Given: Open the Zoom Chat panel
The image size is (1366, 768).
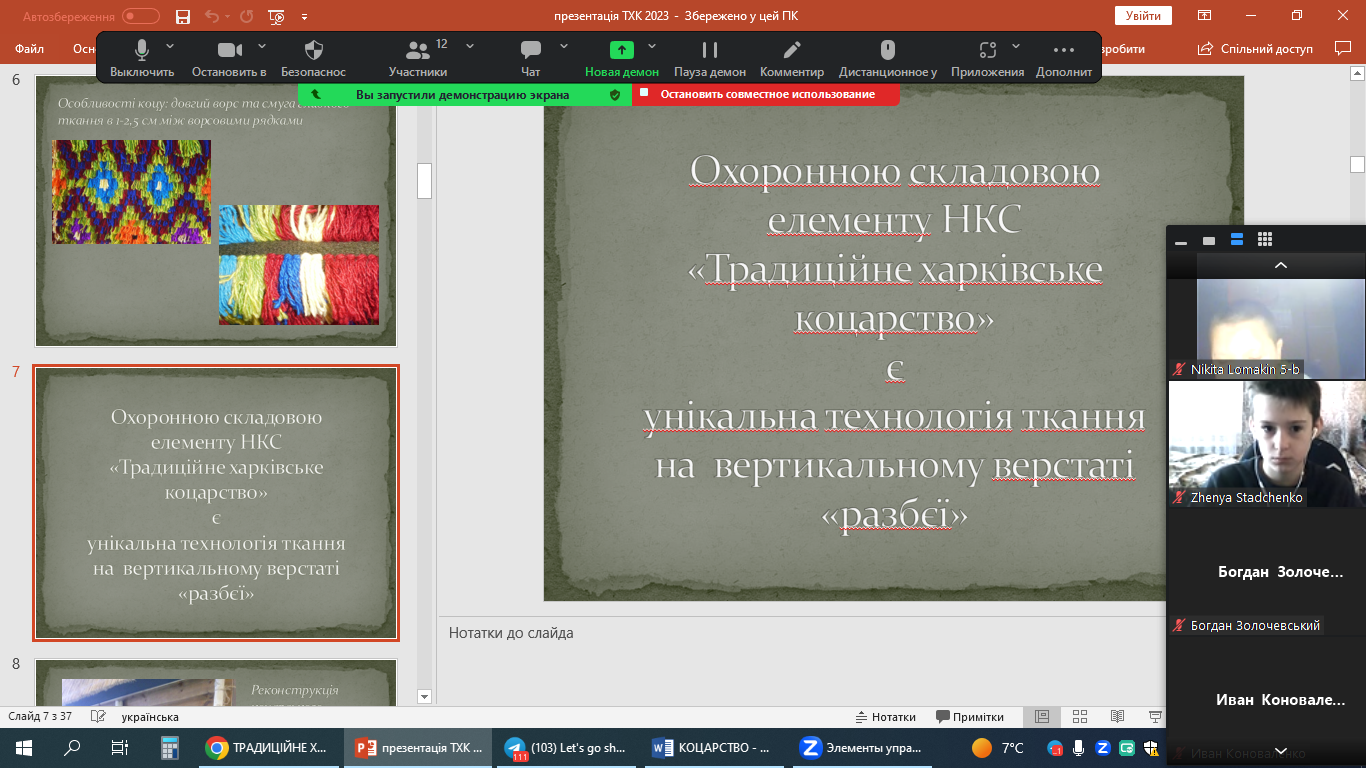Looking at the screenshot, I should (x=531, y=58).
